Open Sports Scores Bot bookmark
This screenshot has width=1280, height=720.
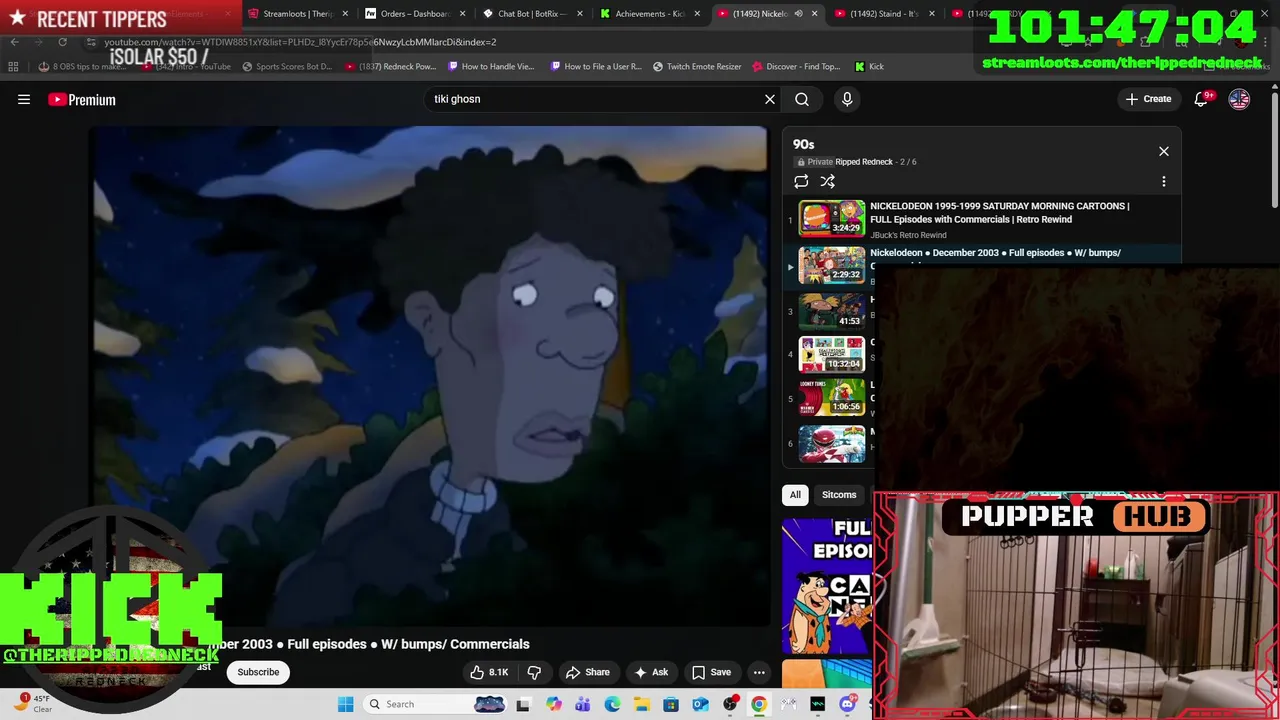(286, 66)
